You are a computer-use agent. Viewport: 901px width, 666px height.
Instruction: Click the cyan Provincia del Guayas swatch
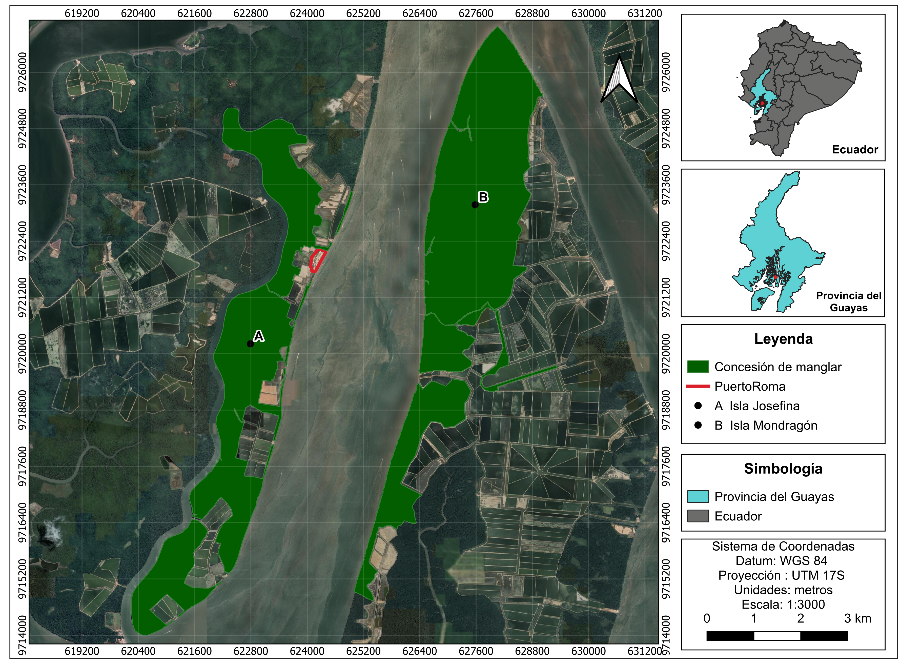pos(698,496)
